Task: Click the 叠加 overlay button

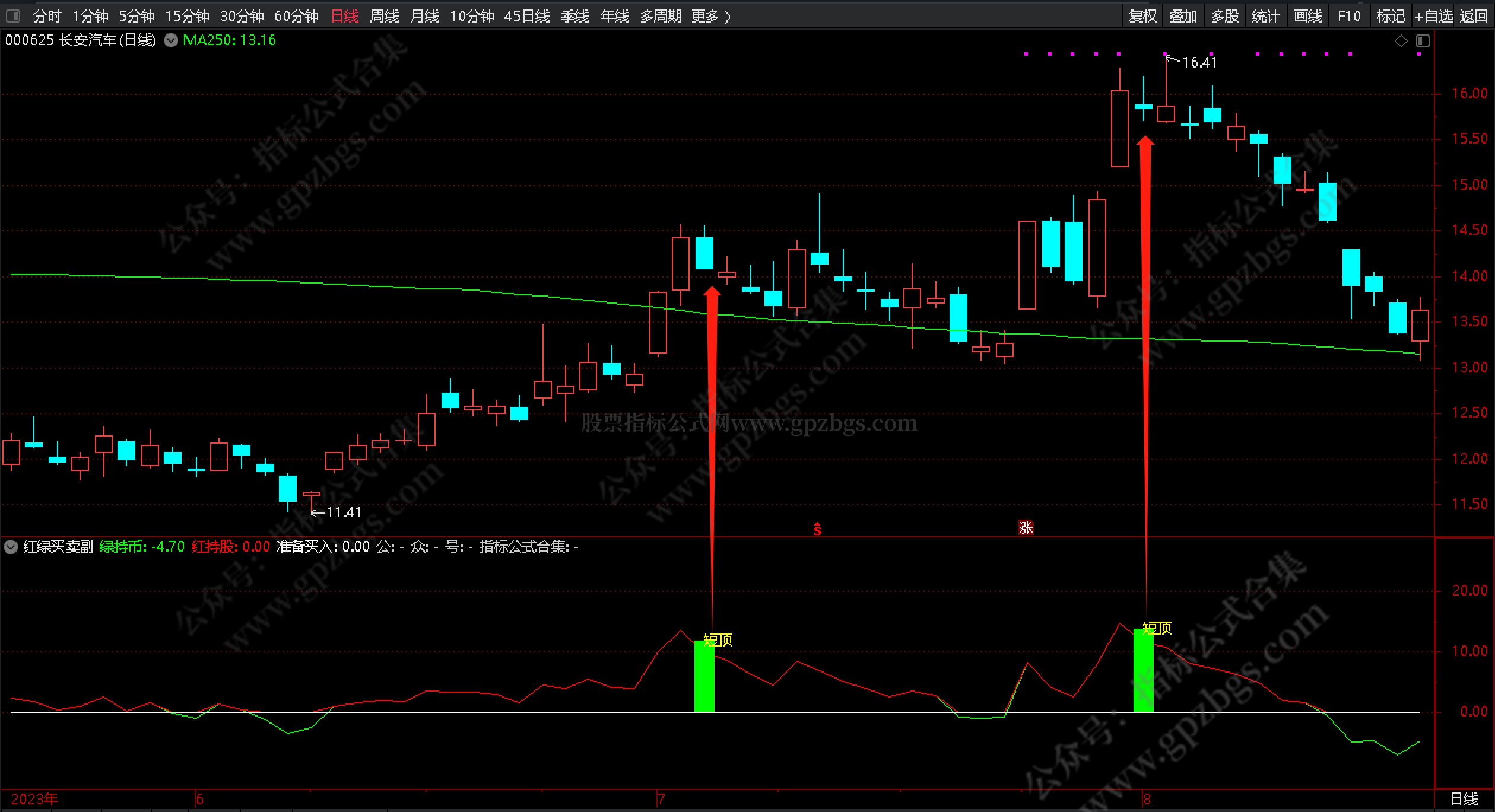Action: tap(1183, 16)
